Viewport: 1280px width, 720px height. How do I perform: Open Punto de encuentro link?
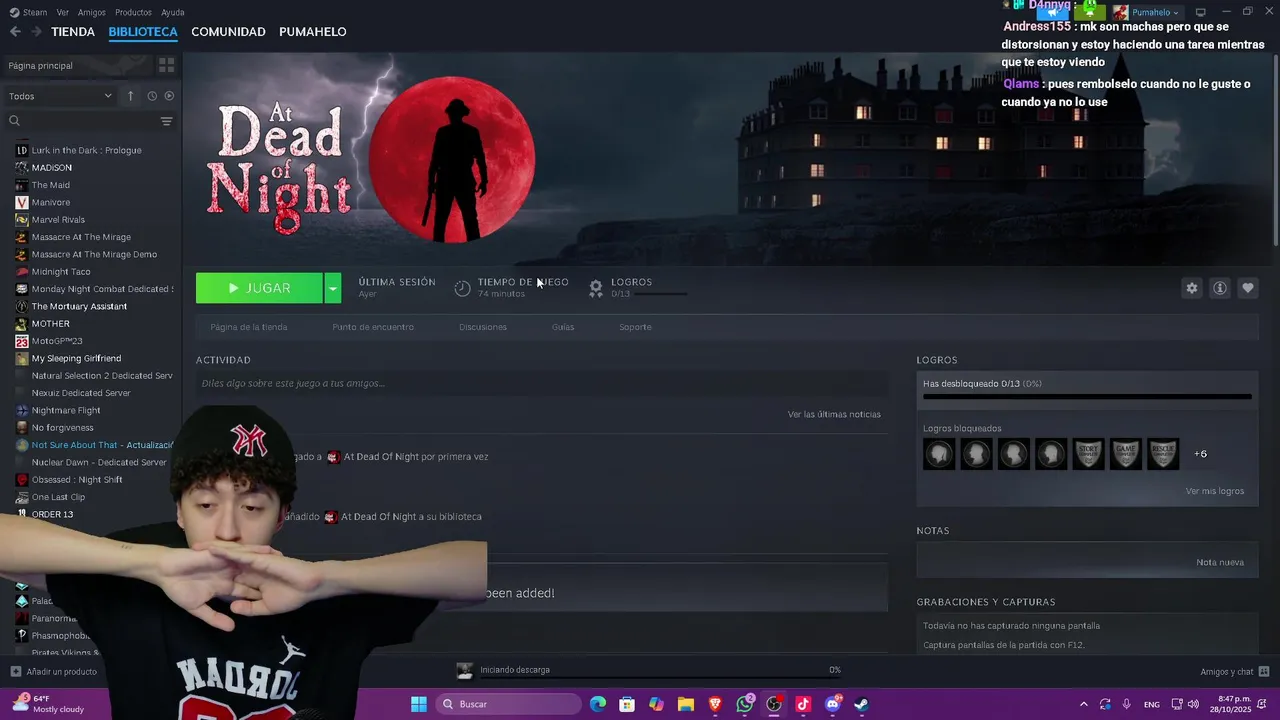(x=373, y=327)
